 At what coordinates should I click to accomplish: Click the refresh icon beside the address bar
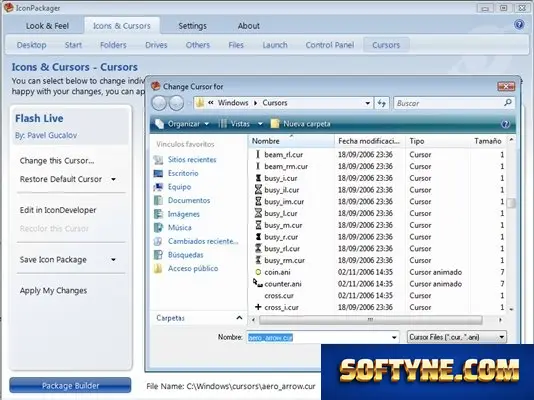pos(382,103)
